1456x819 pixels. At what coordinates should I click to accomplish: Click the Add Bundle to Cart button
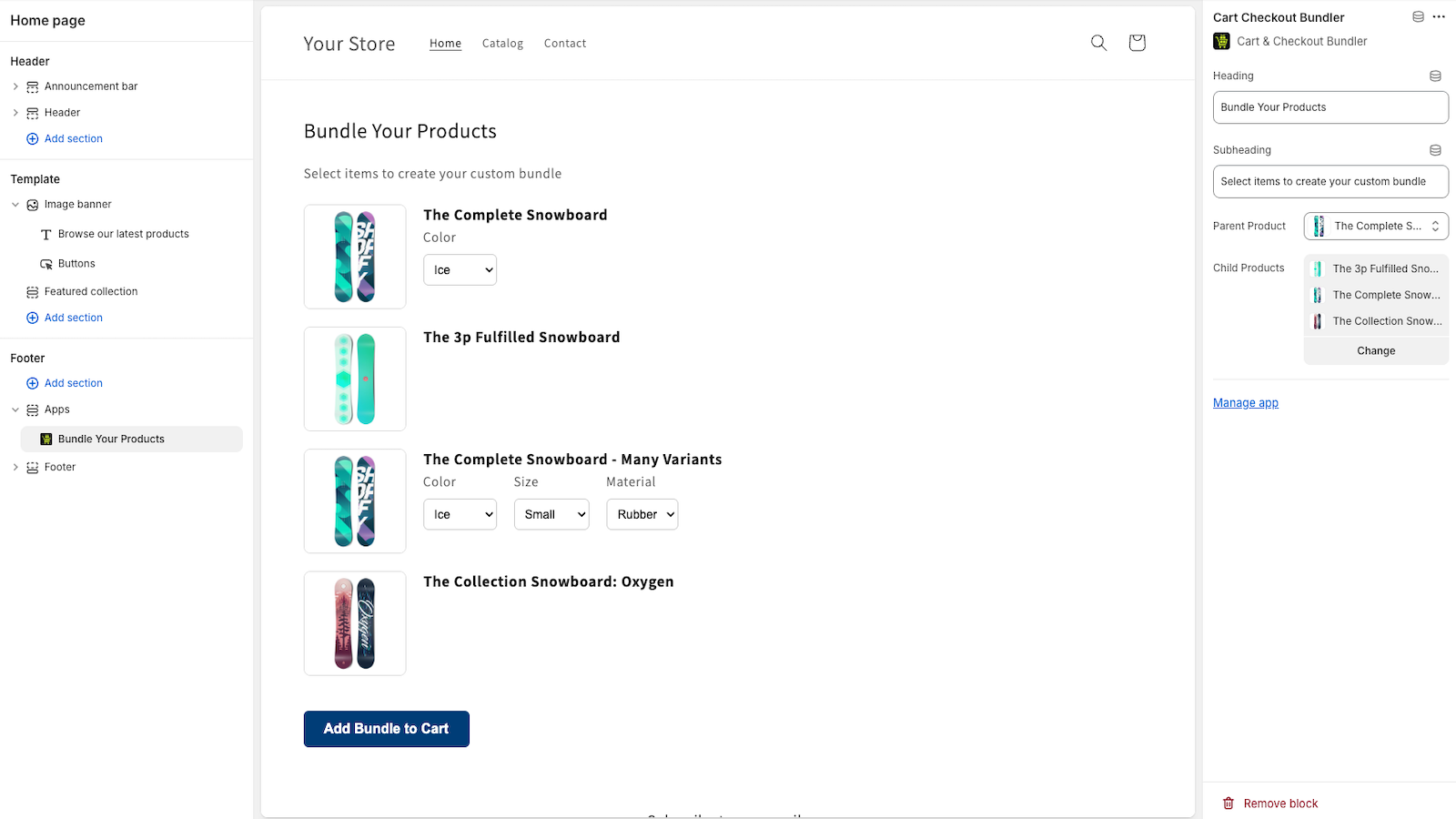[387, 729]
